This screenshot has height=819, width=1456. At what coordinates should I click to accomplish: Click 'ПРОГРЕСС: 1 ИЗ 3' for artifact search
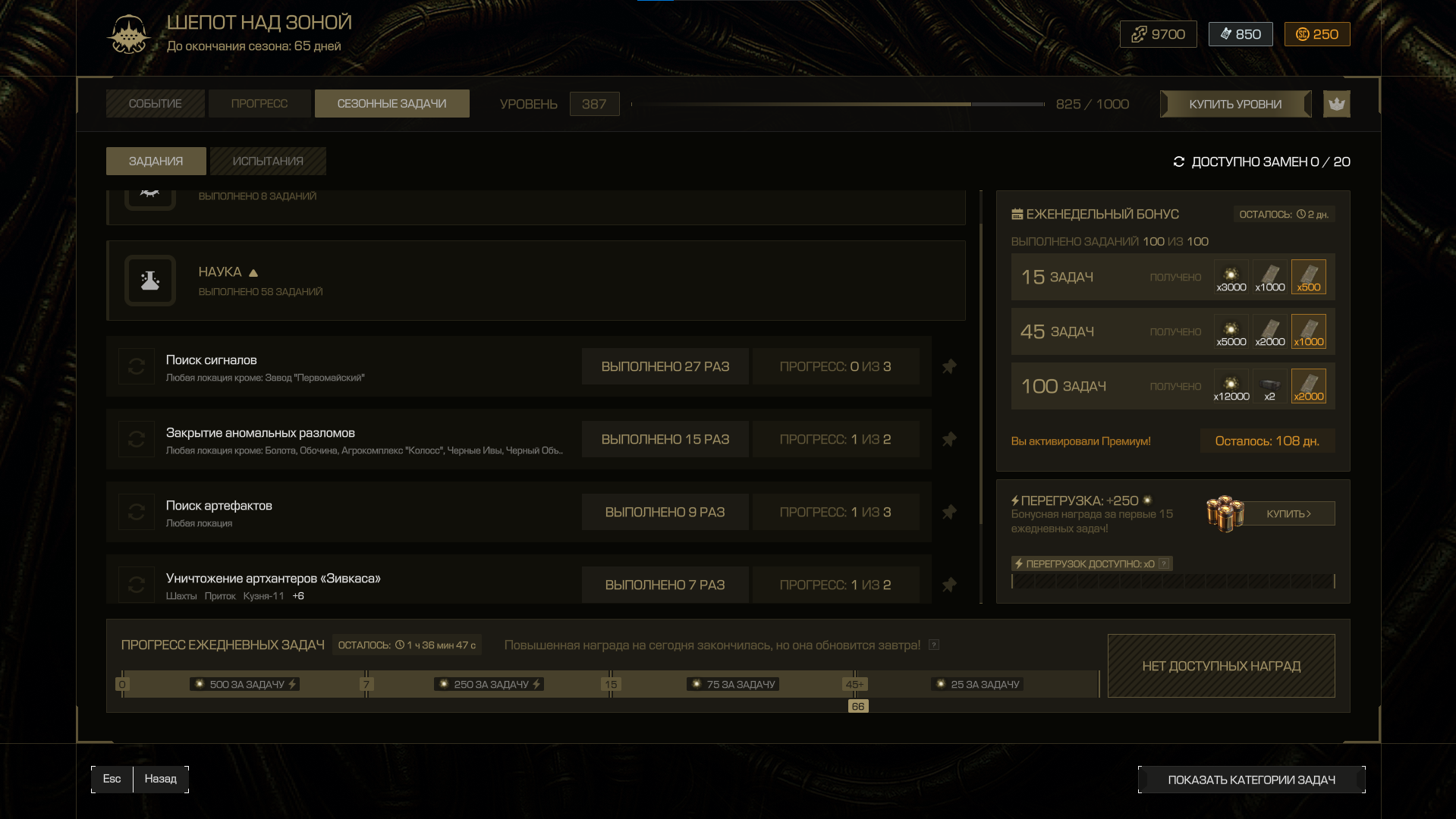(x=835, y=512)
